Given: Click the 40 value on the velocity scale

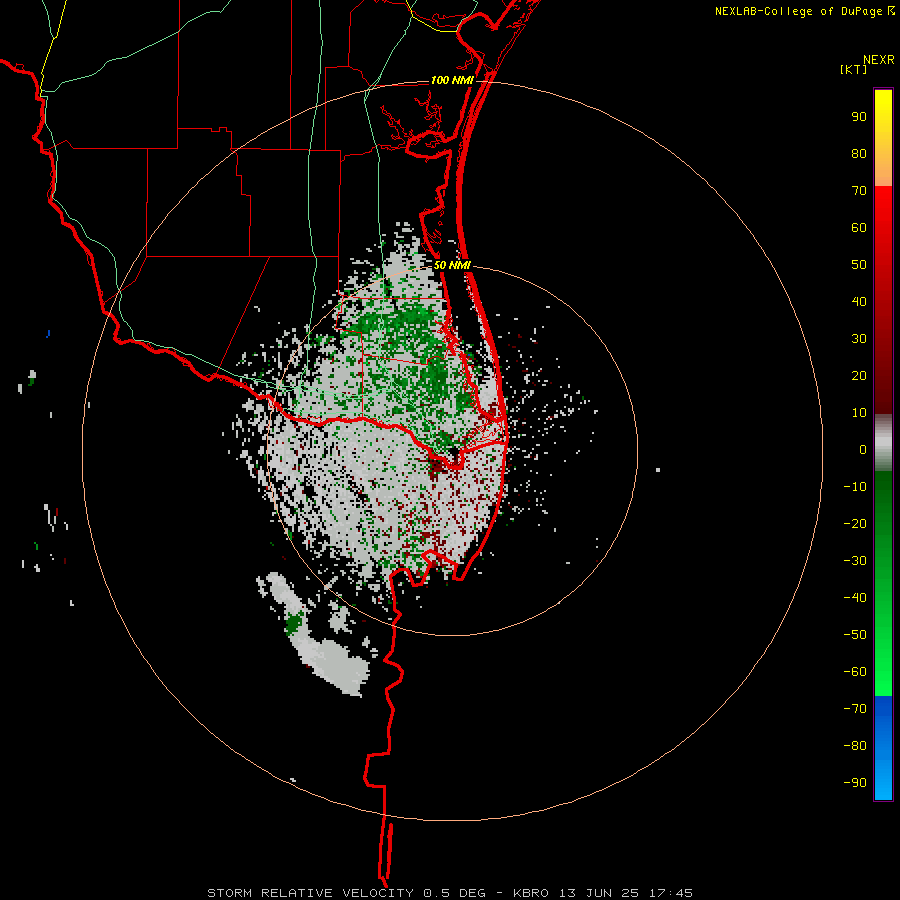Looking at the screenshot, I should pos(859,301).
